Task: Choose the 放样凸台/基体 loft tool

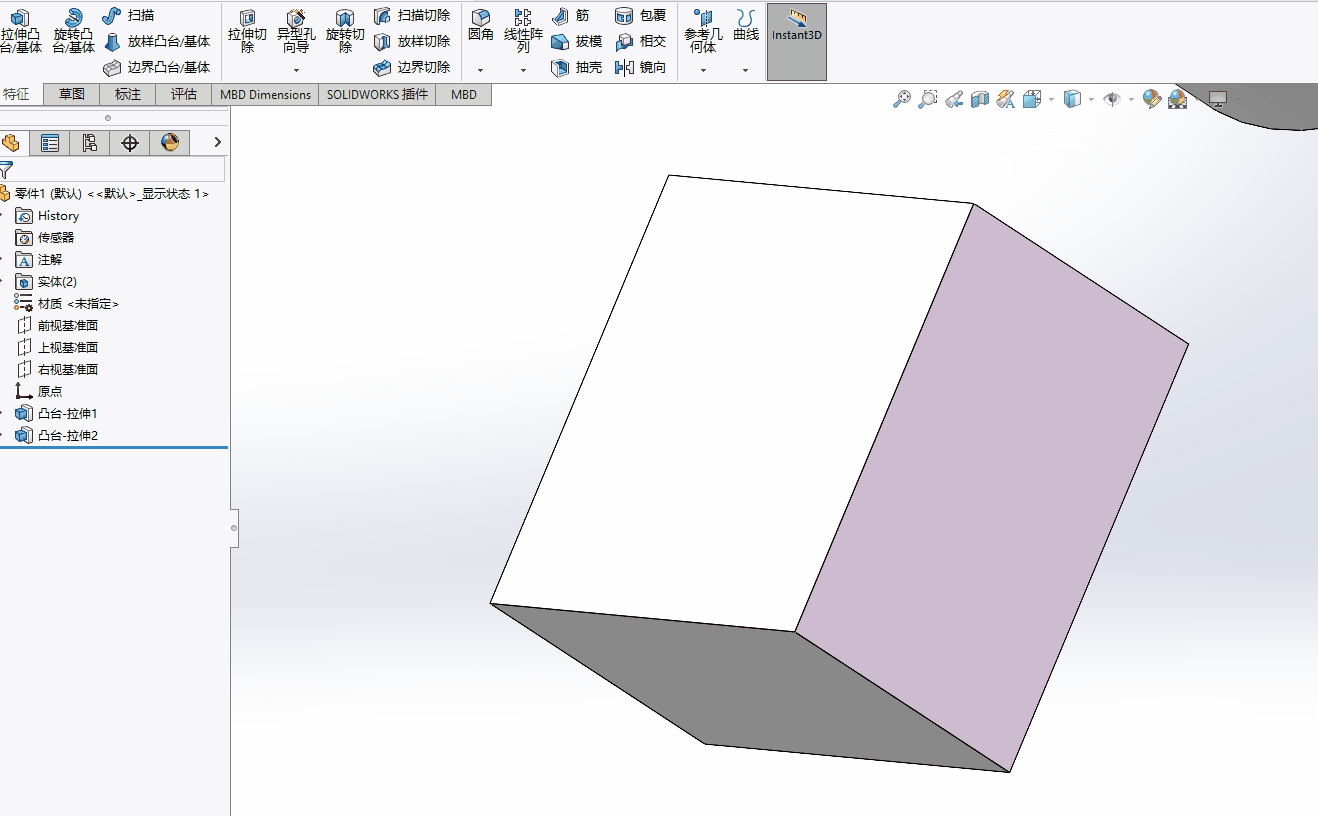Action: 157,41
